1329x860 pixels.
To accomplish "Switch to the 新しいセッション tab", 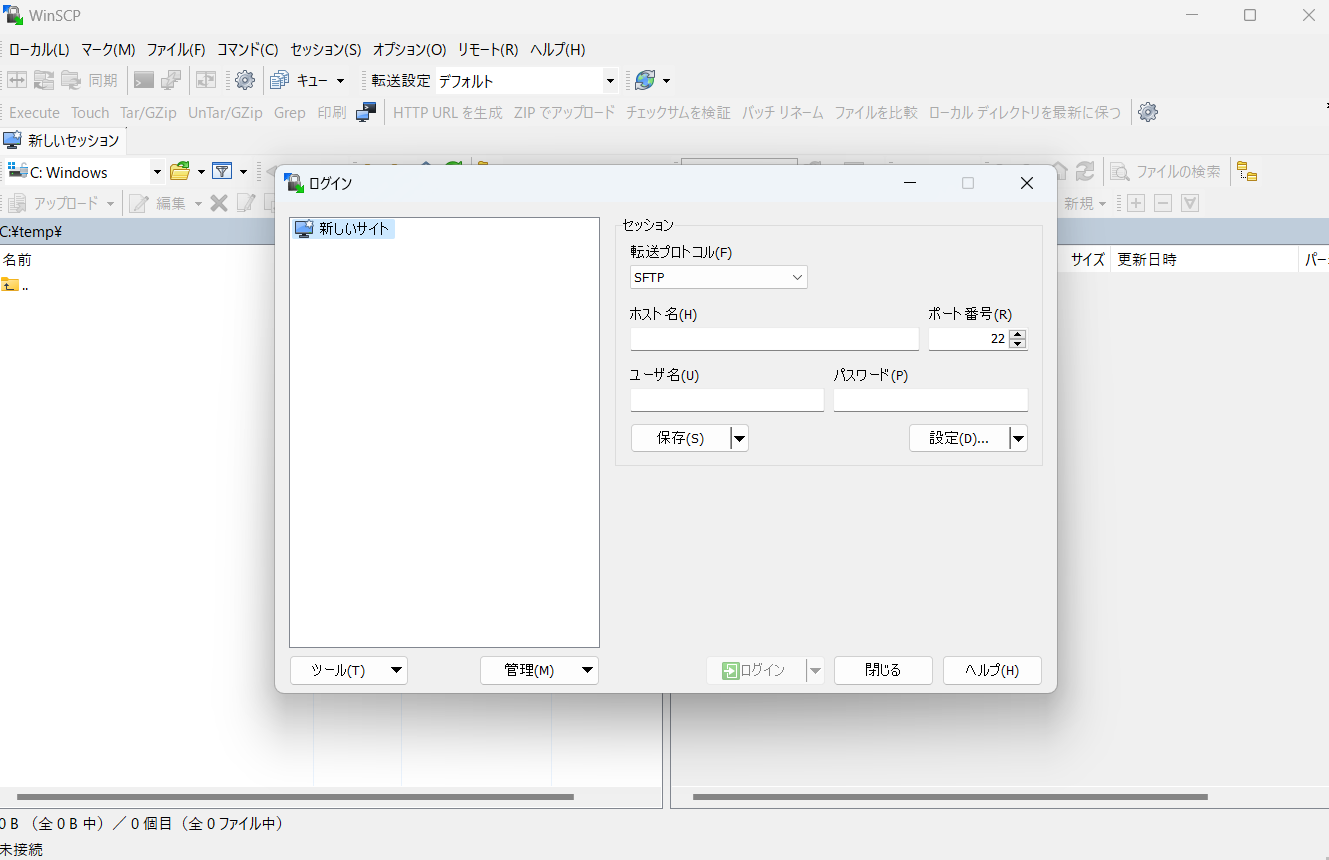I will [62, 140].
